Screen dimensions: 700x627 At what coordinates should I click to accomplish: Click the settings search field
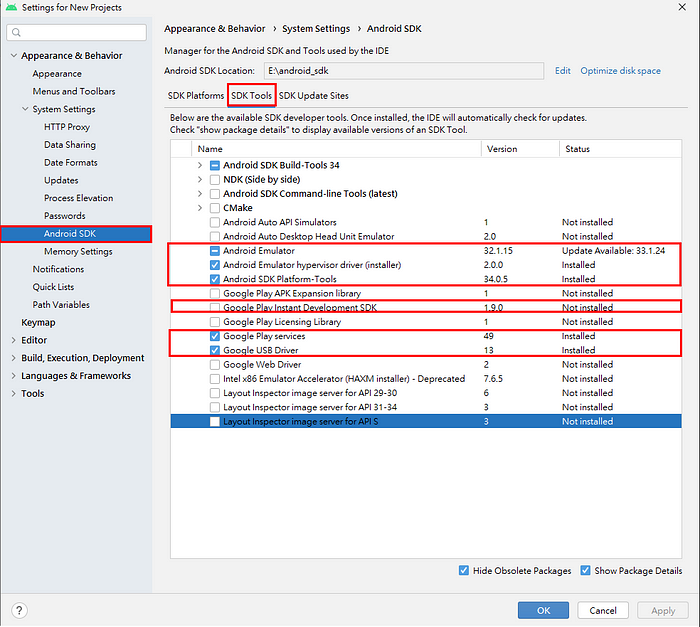pyautogui.click(x=77, y=32)
